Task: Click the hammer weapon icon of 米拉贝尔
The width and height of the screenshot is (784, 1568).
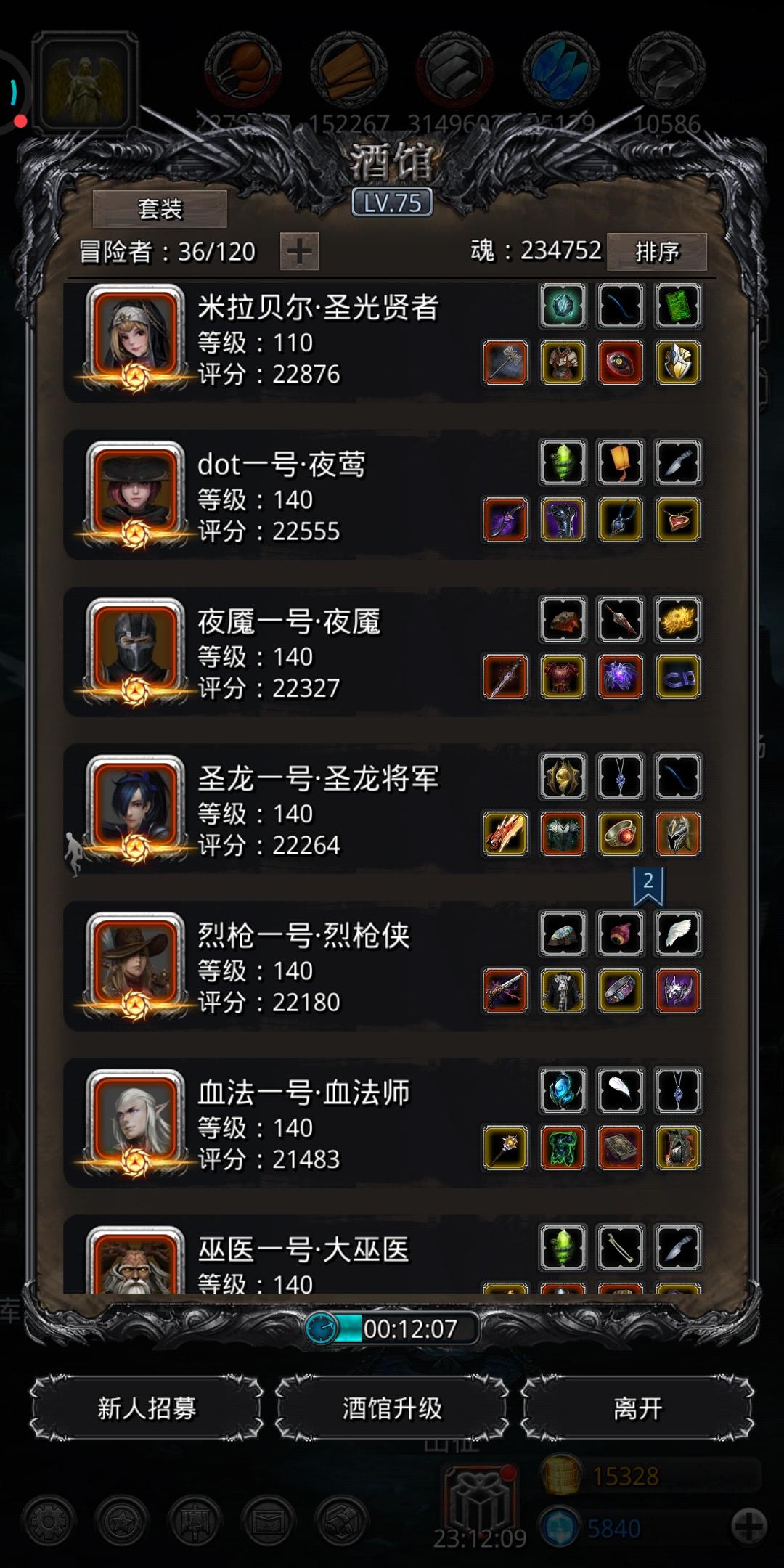Action: click(505, 362)
